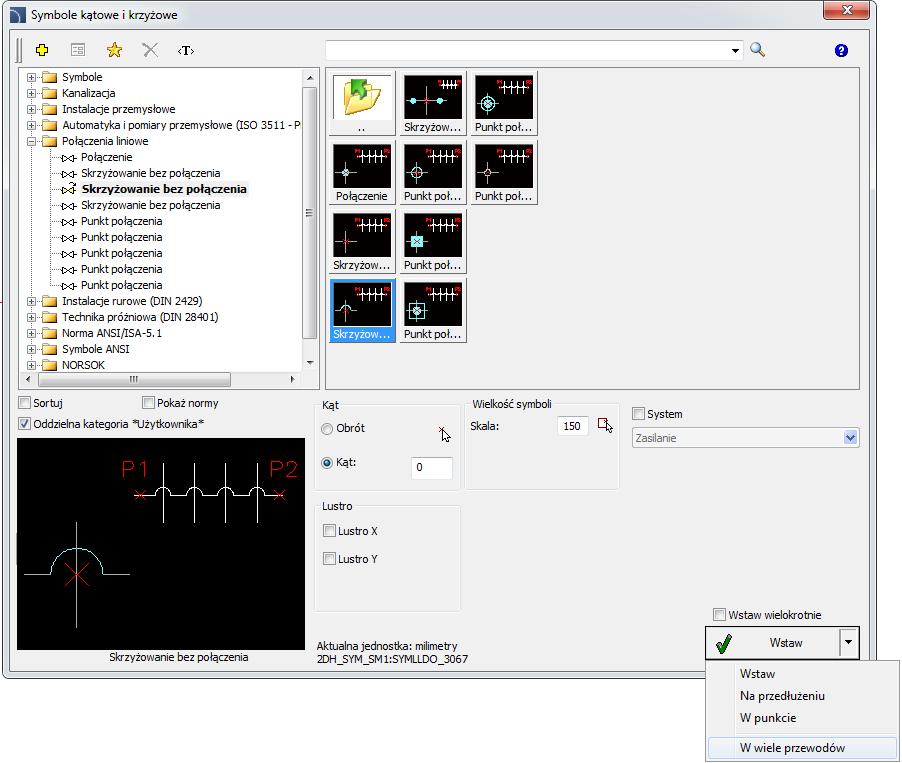Viewport: 902px width, 763px height.
Task: Expand Instalacje rurowe (DIN 2429) folder
Action: (x=32, y=301)
